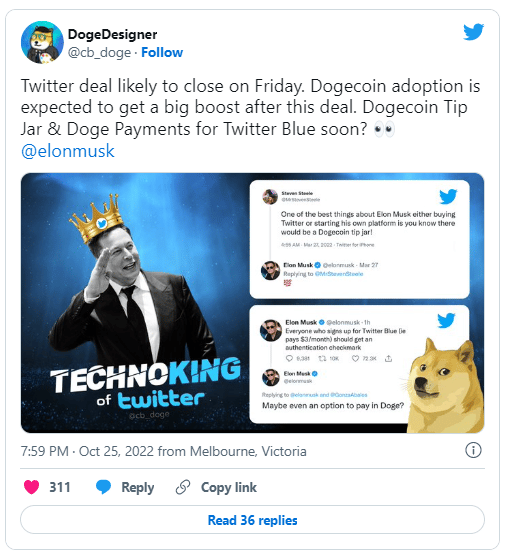
Task: Click the Reply text label
Action: point(138,488)
